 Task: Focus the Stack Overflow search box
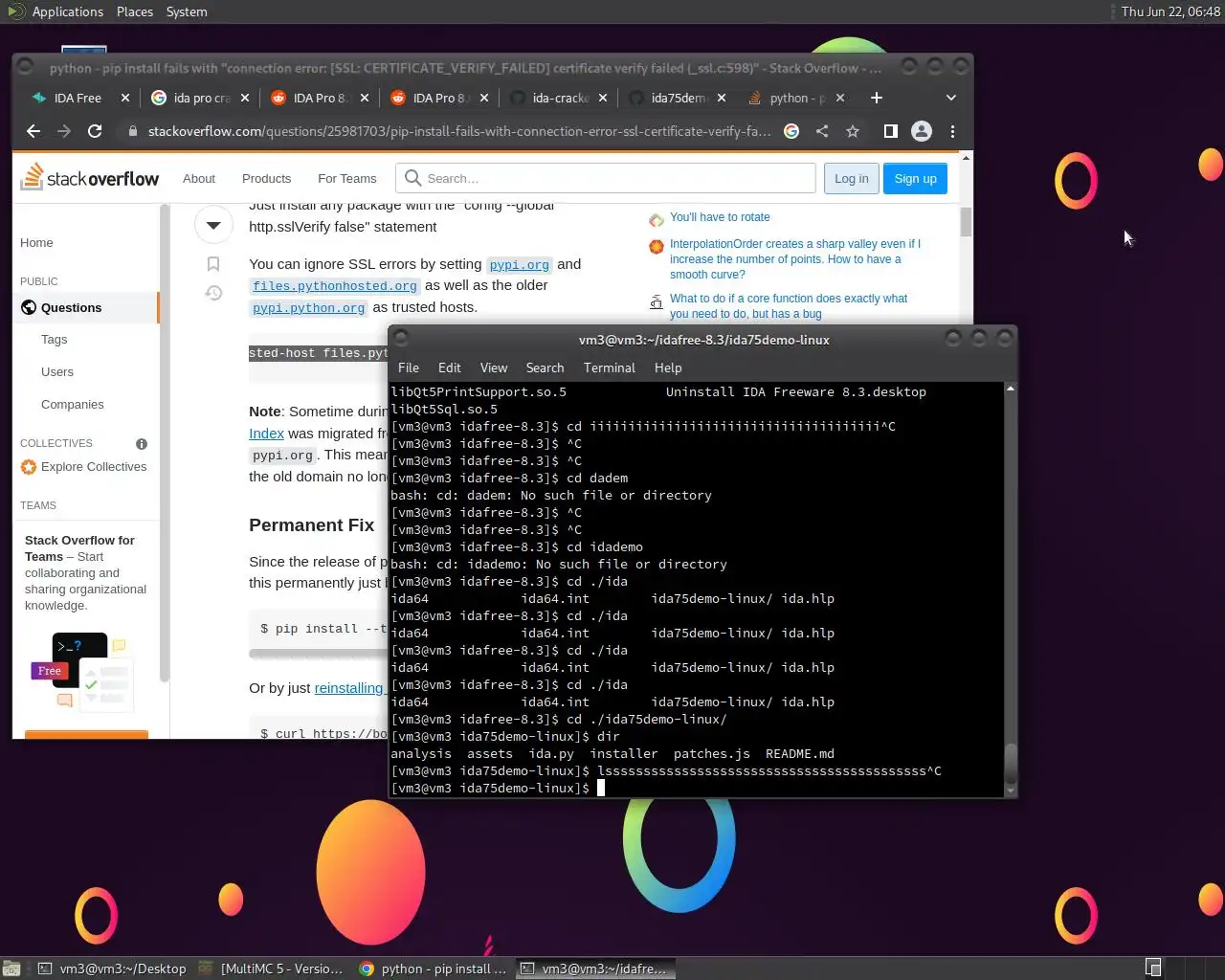(x=606, y=178)
